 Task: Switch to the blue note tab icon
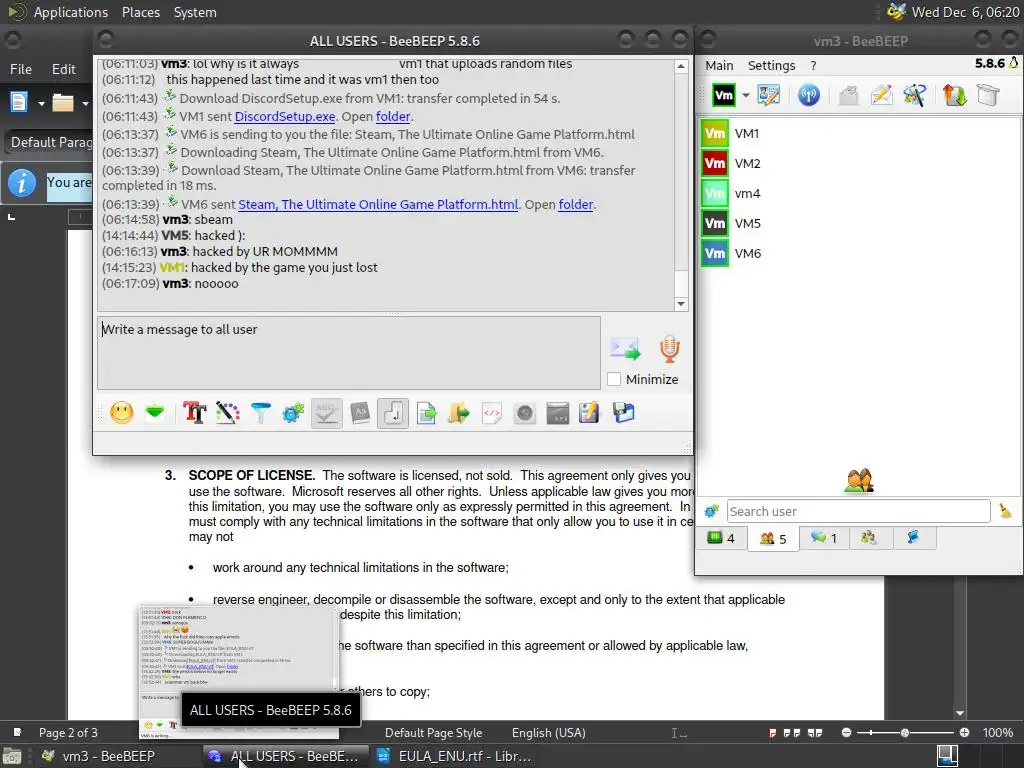click(913, 538)
